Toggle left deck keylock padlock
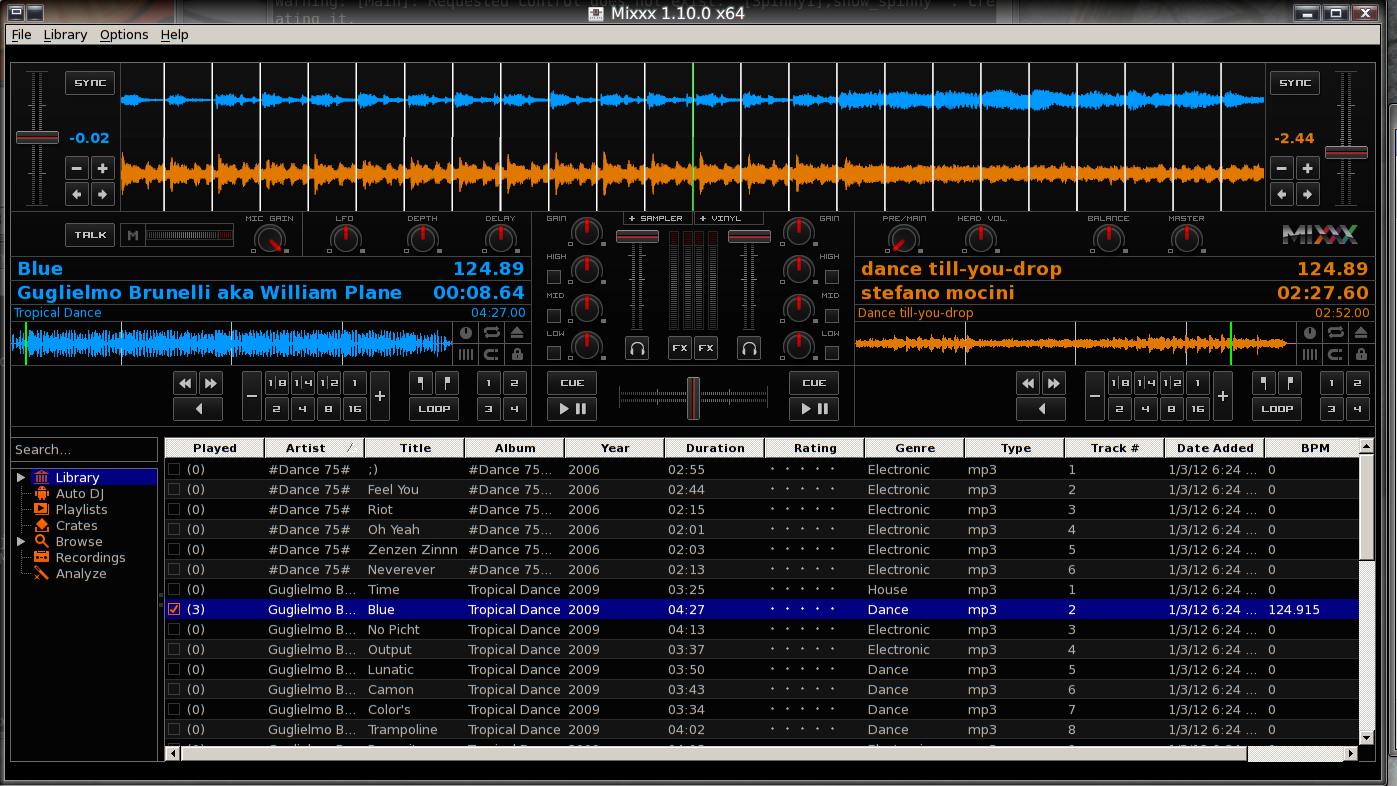The width and height of the screenshot is (1397, 786). [517, 354]
